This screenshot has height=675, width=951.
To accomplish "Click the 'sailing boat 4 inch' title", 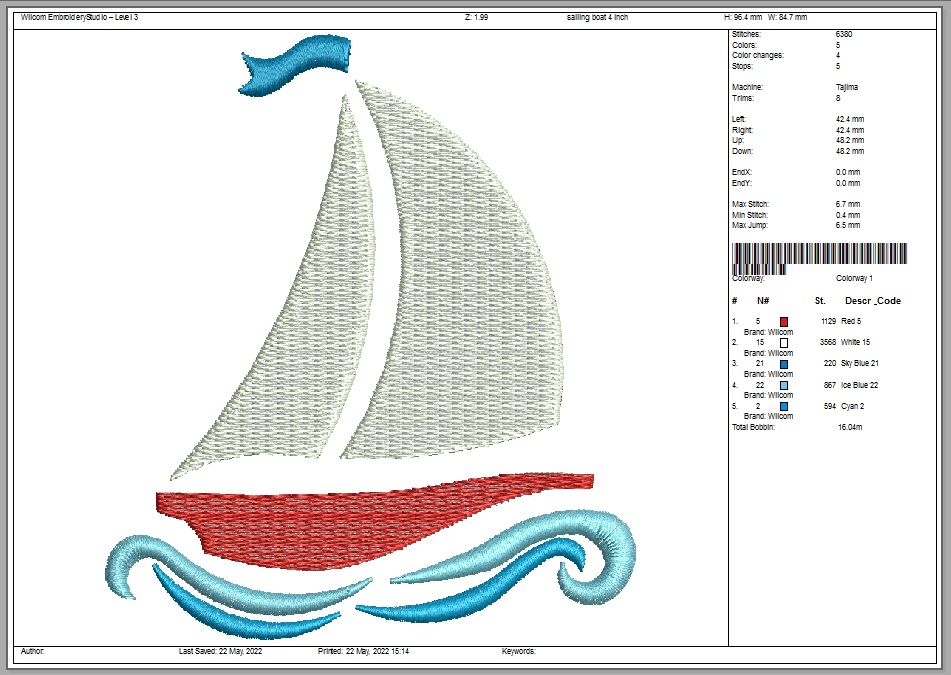I will pyautogui.click(x=596, y=18).
